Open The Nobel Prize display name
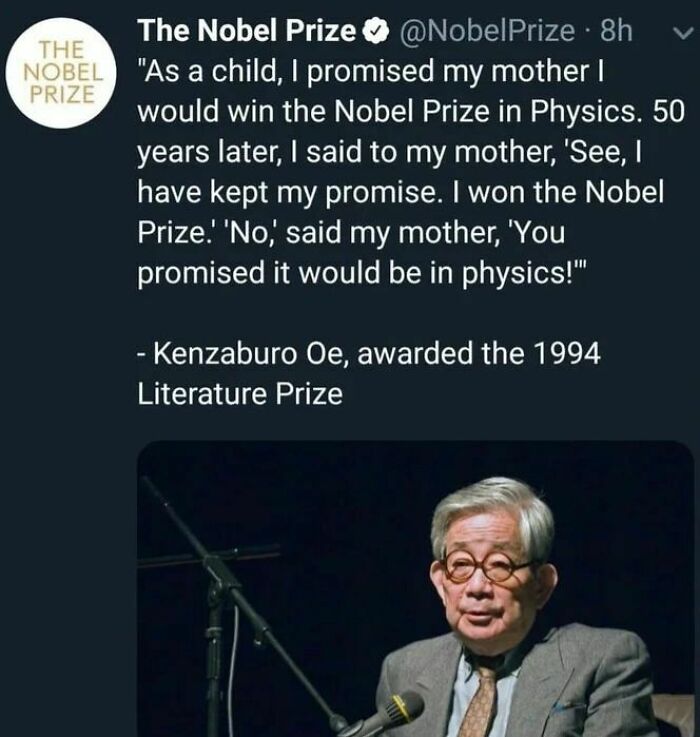Screen dimensions: 700x737 (x=246, y=32)
